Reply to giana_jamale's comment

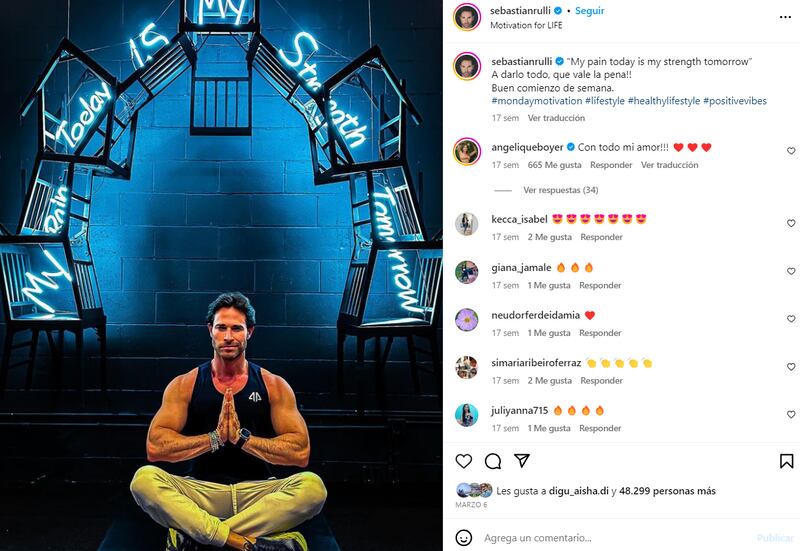pyautogui.click(x=600, y=285)
